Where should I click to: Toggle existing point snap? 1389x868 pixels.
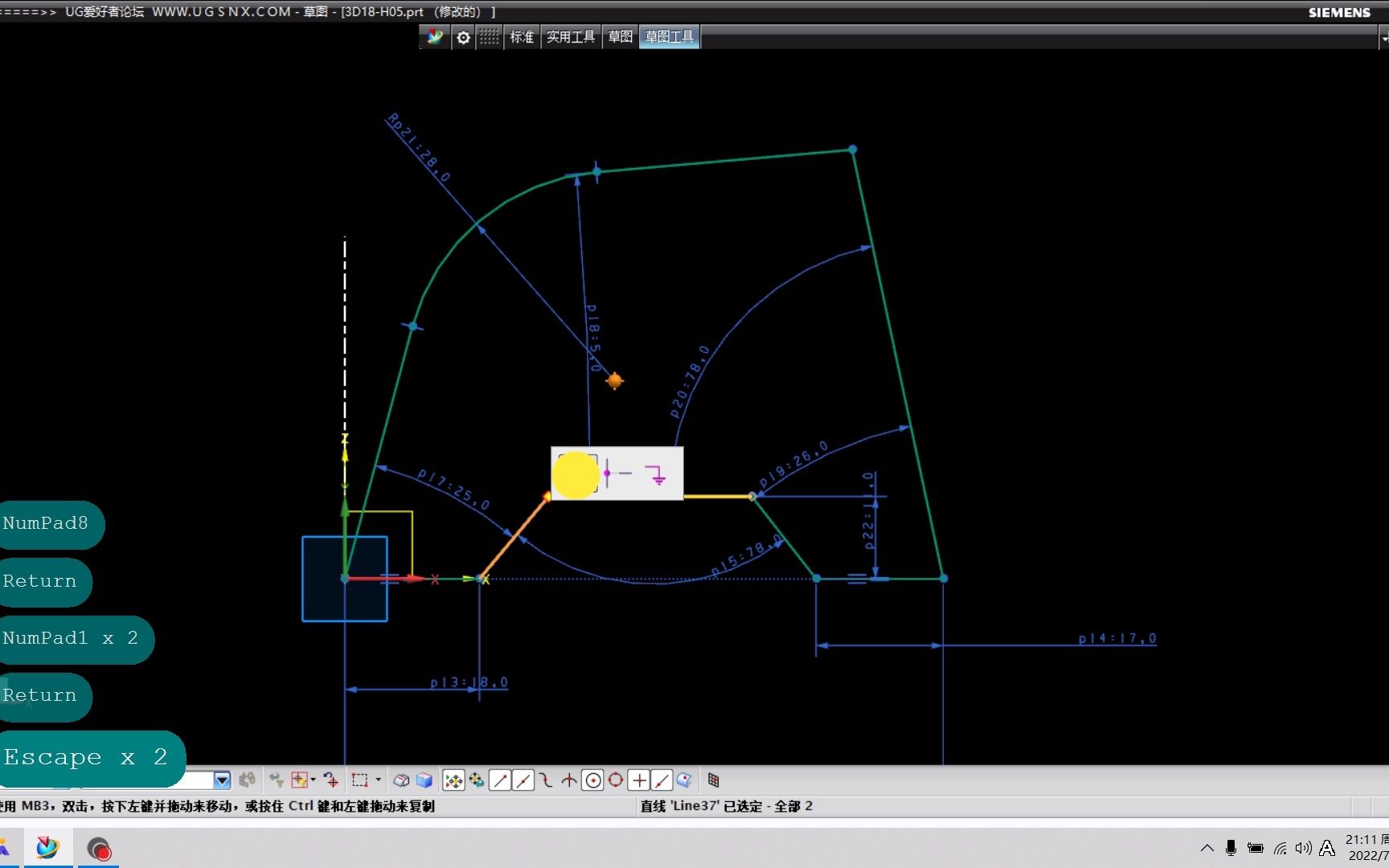(639, 780)
